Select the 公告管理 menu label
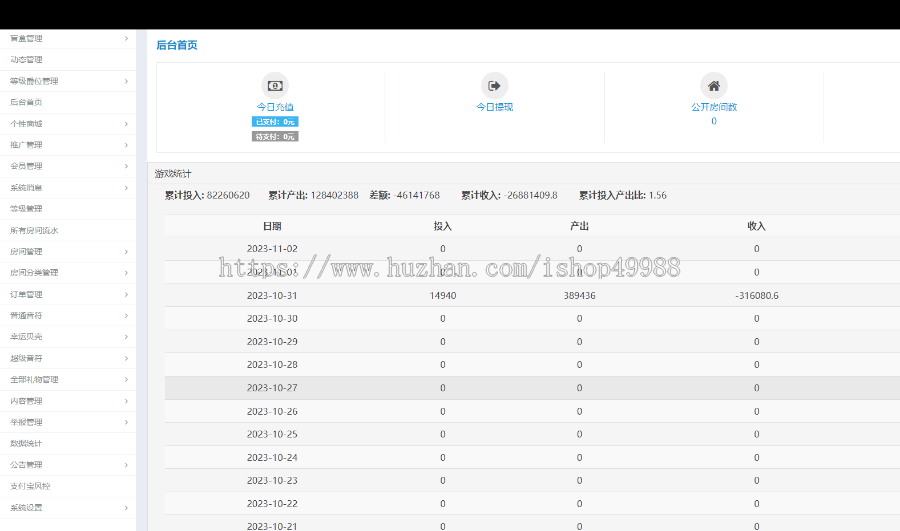 point(26,464)
